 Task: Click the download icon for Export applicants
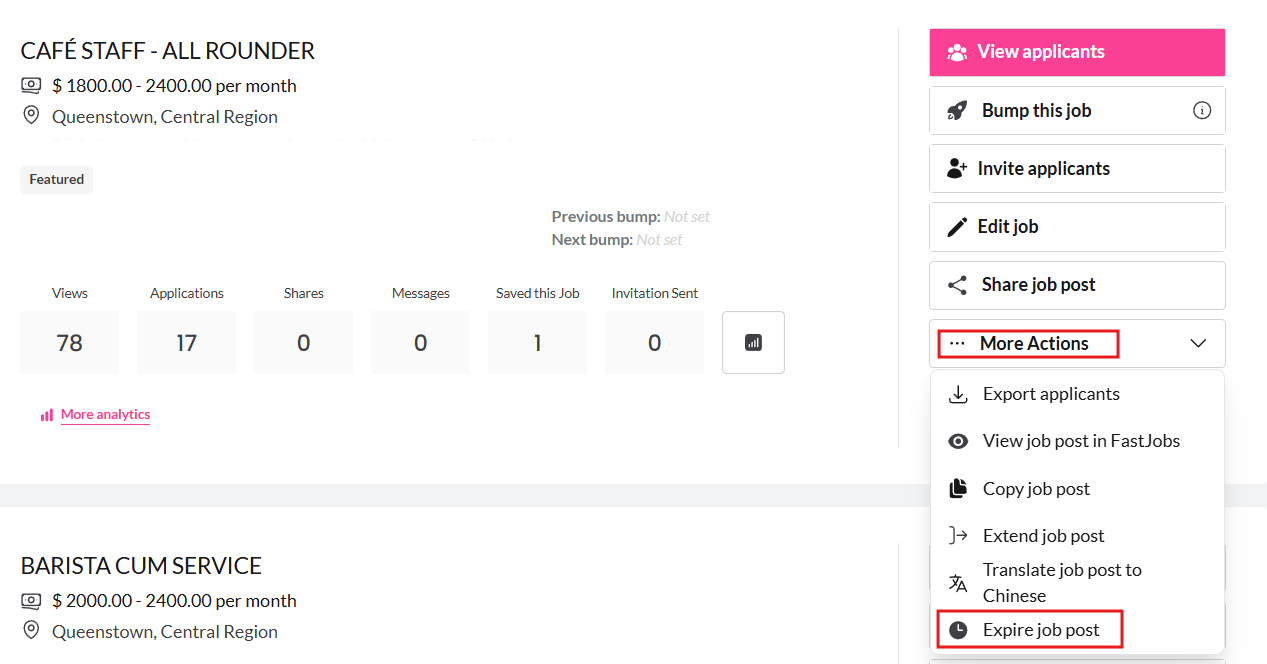[958, 394]
